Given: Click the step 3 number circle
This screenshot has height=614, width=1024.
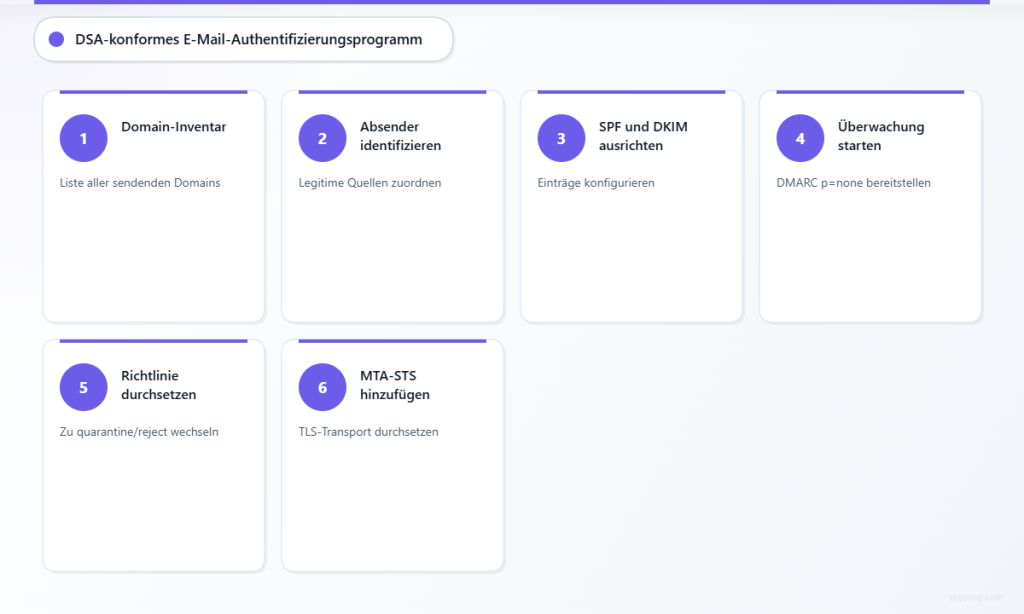Looking at the screenshot, I should click(x=562, y=138).
